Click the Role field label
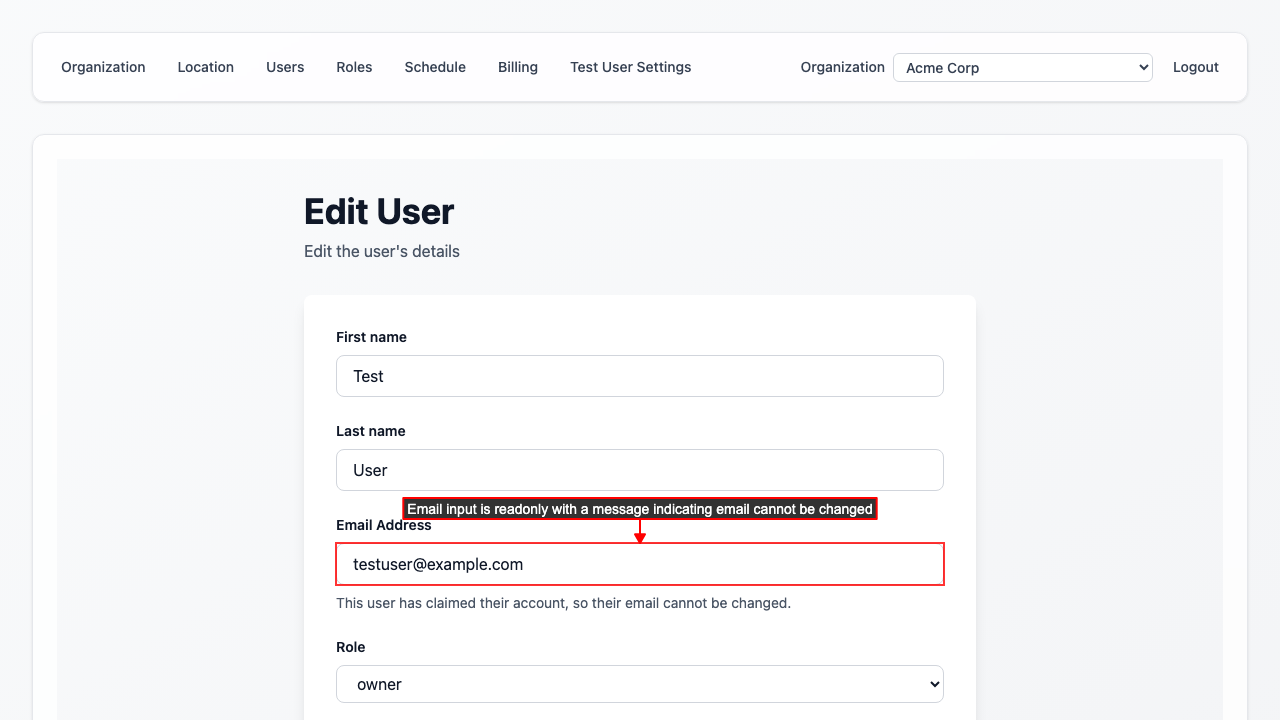Screen dimensions: 1280x720 click(351, 647)
